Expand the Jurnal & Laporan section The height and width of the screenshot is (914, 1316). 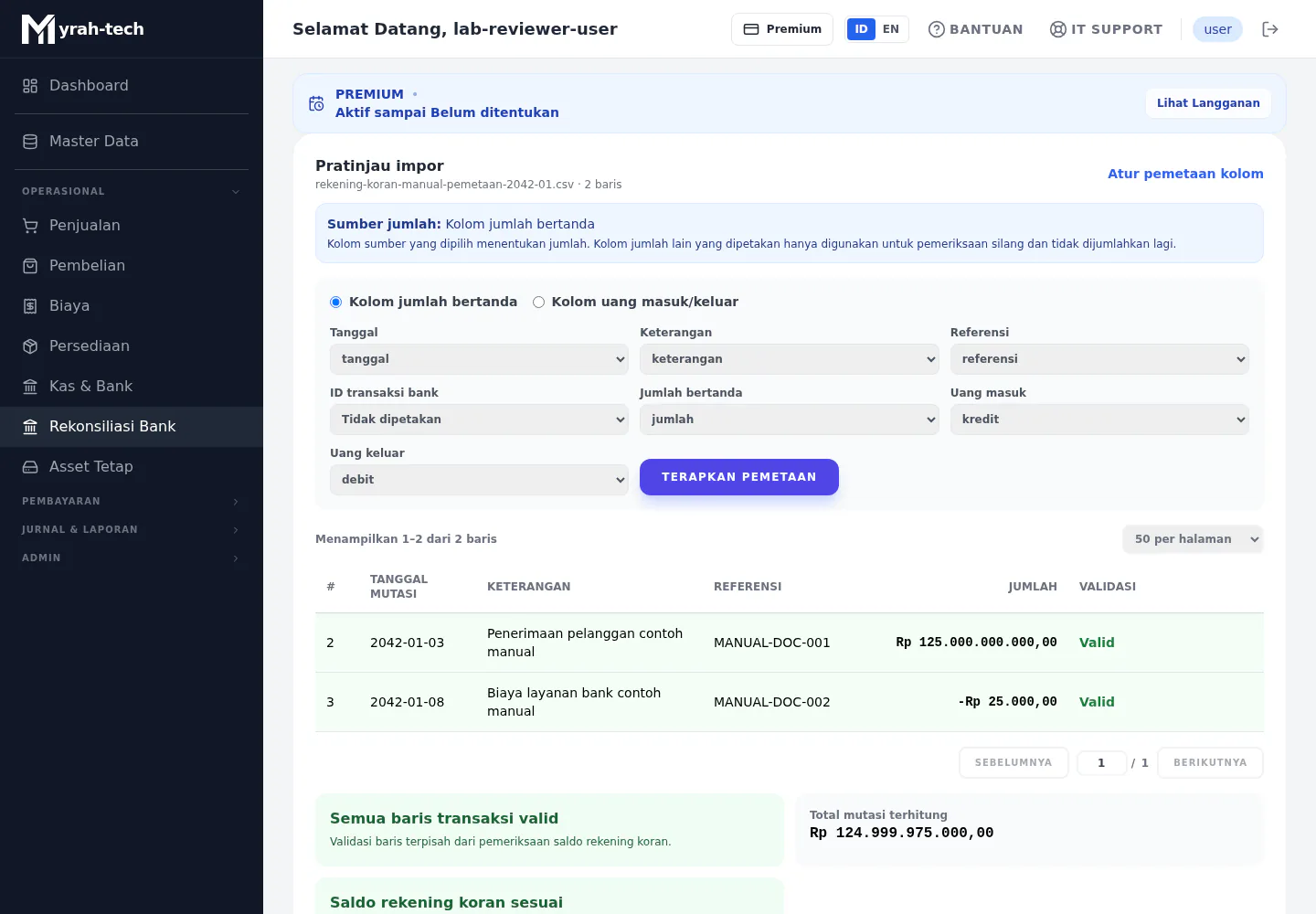point(132,530)
